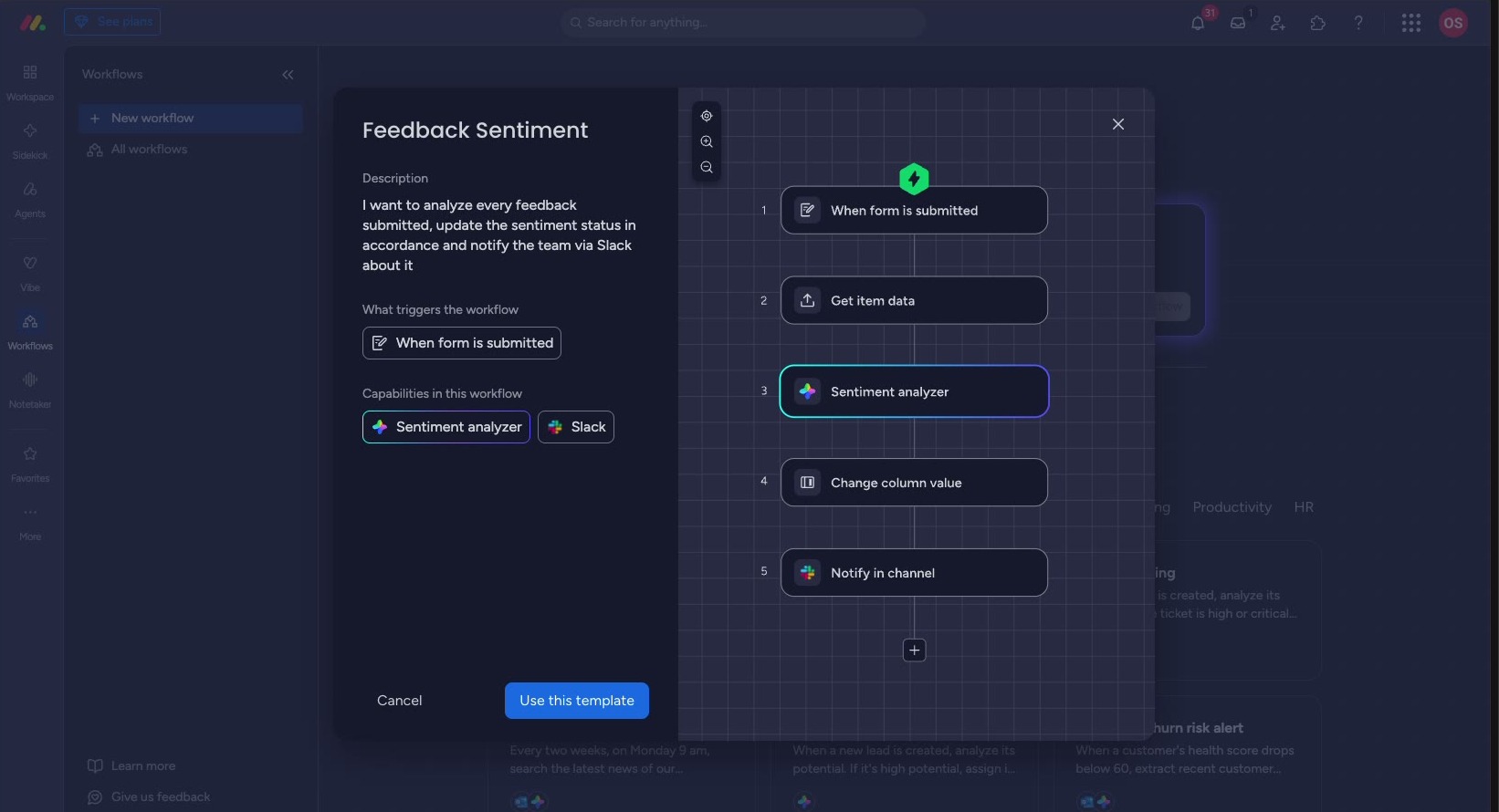The width and height of the screenshot is (1499, 812).
Task: Open Agents in the left sidebar
Action: tap(30, 199)
